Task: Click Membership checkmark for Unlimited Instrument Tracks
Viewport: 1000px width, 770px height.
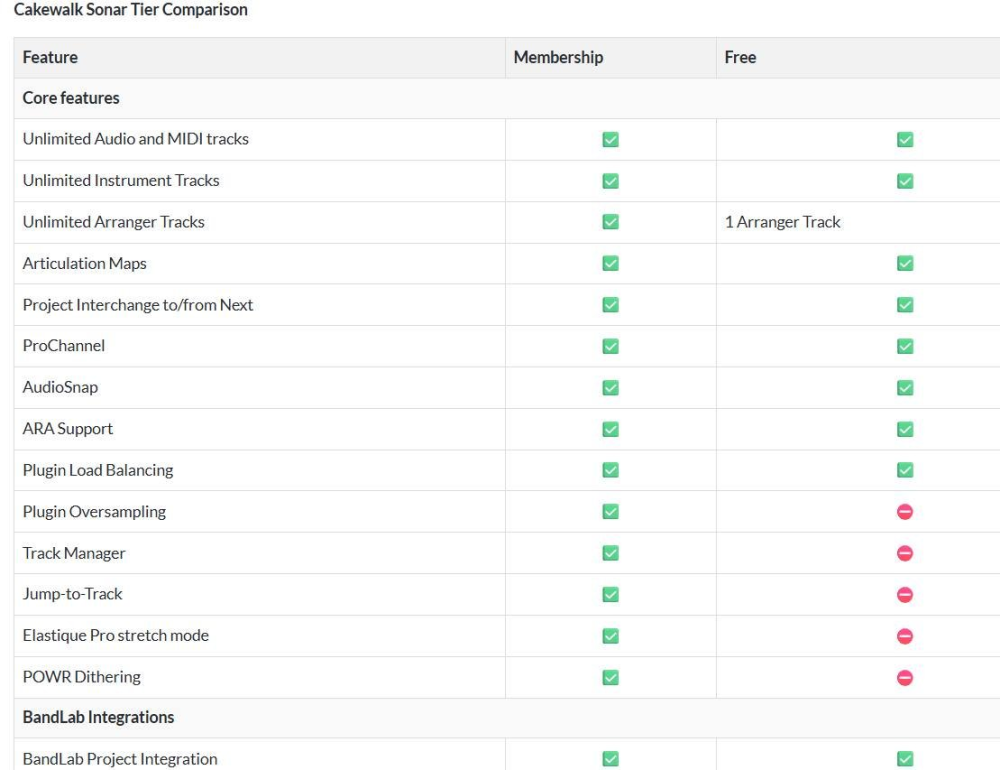Action: pyautogui.click(x=610, y=181)
